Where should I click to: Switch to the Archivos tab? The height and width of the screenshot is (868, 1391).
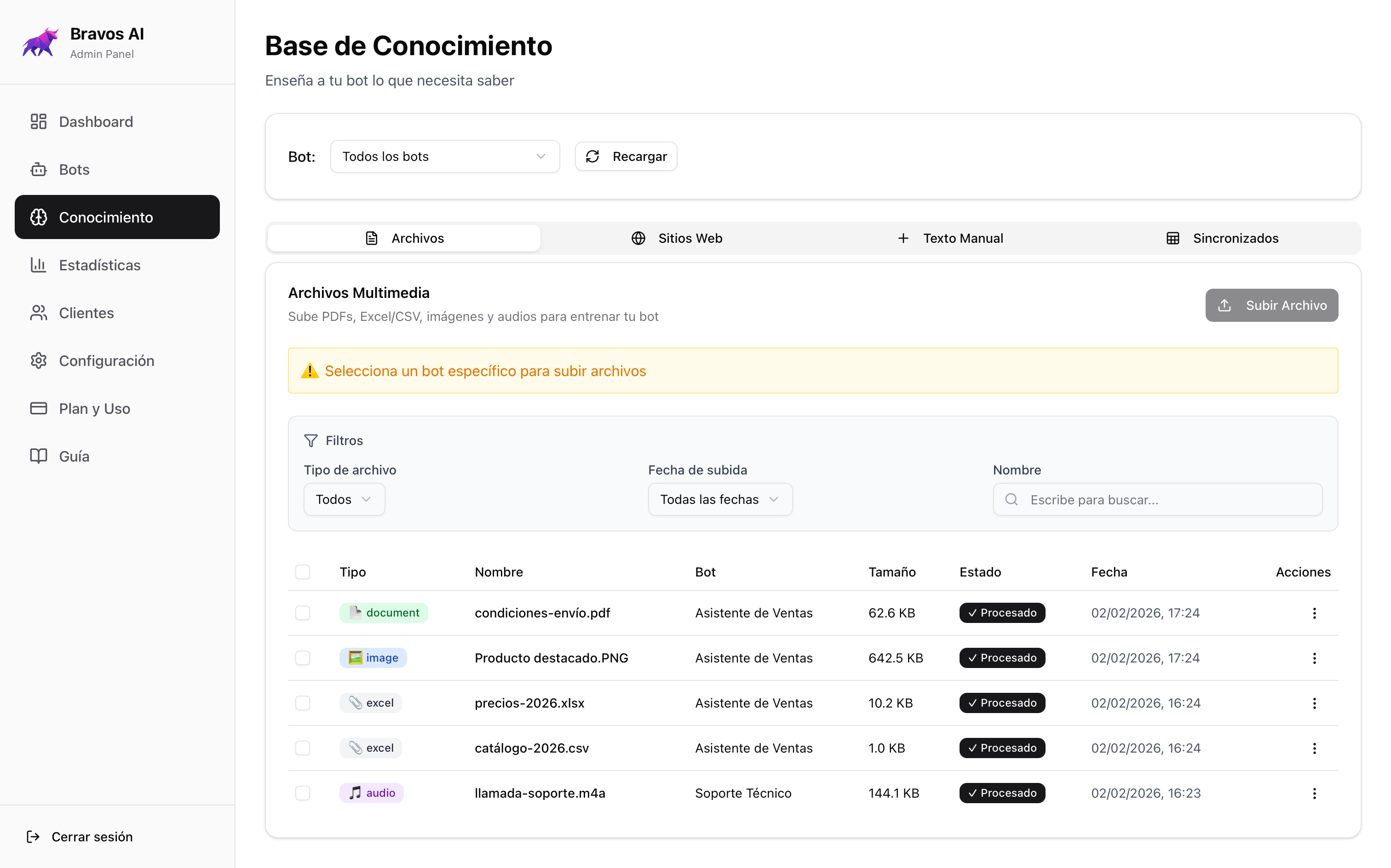point(404,238)
